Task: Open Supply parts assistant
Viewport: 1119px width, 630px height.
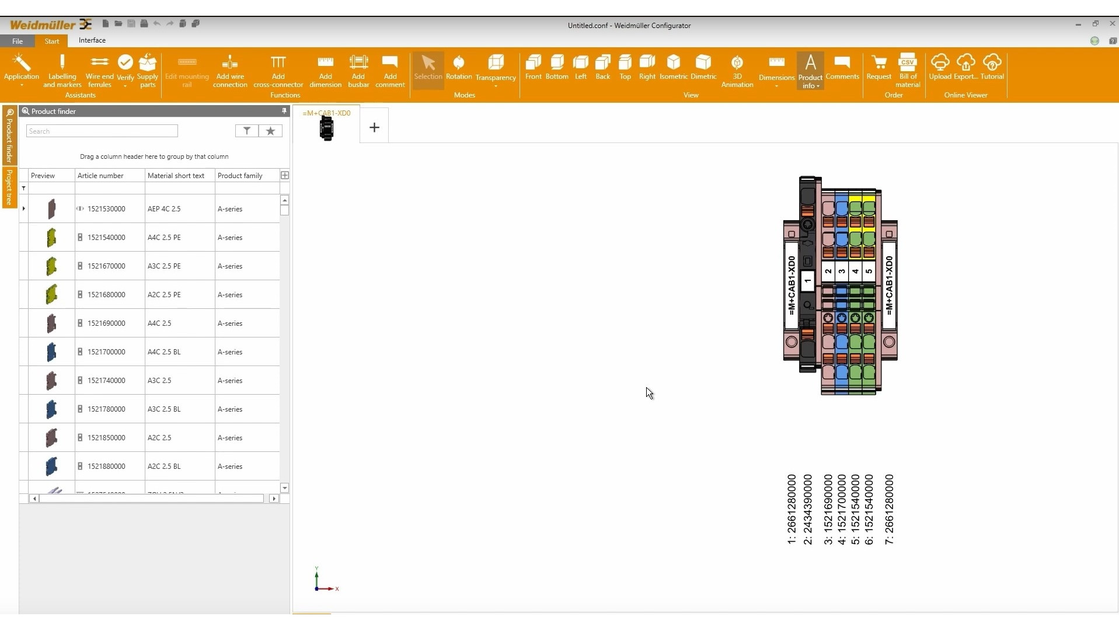Action: [148, 70]
